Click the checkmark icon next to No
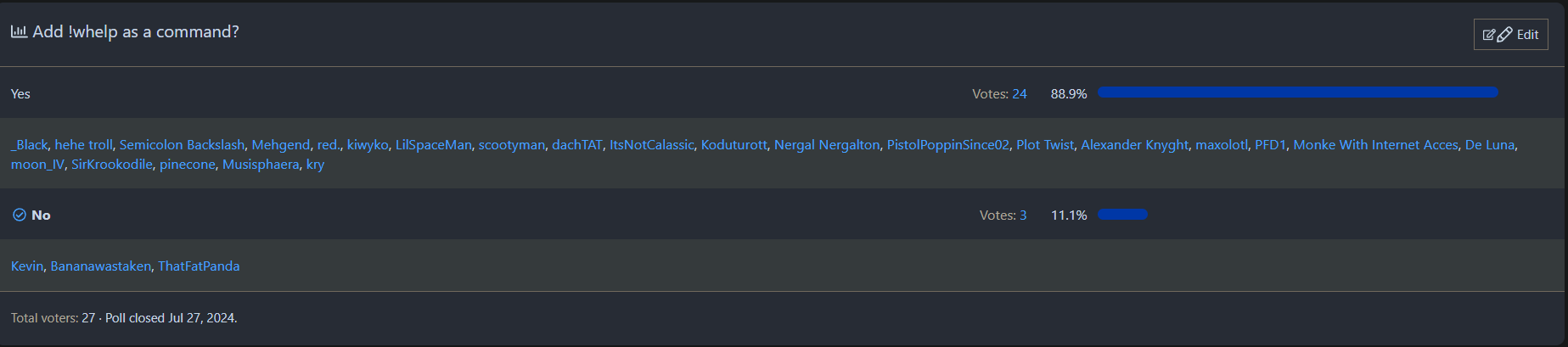The height and width of the screenshot is (347, 1568). tap(20, 215)
